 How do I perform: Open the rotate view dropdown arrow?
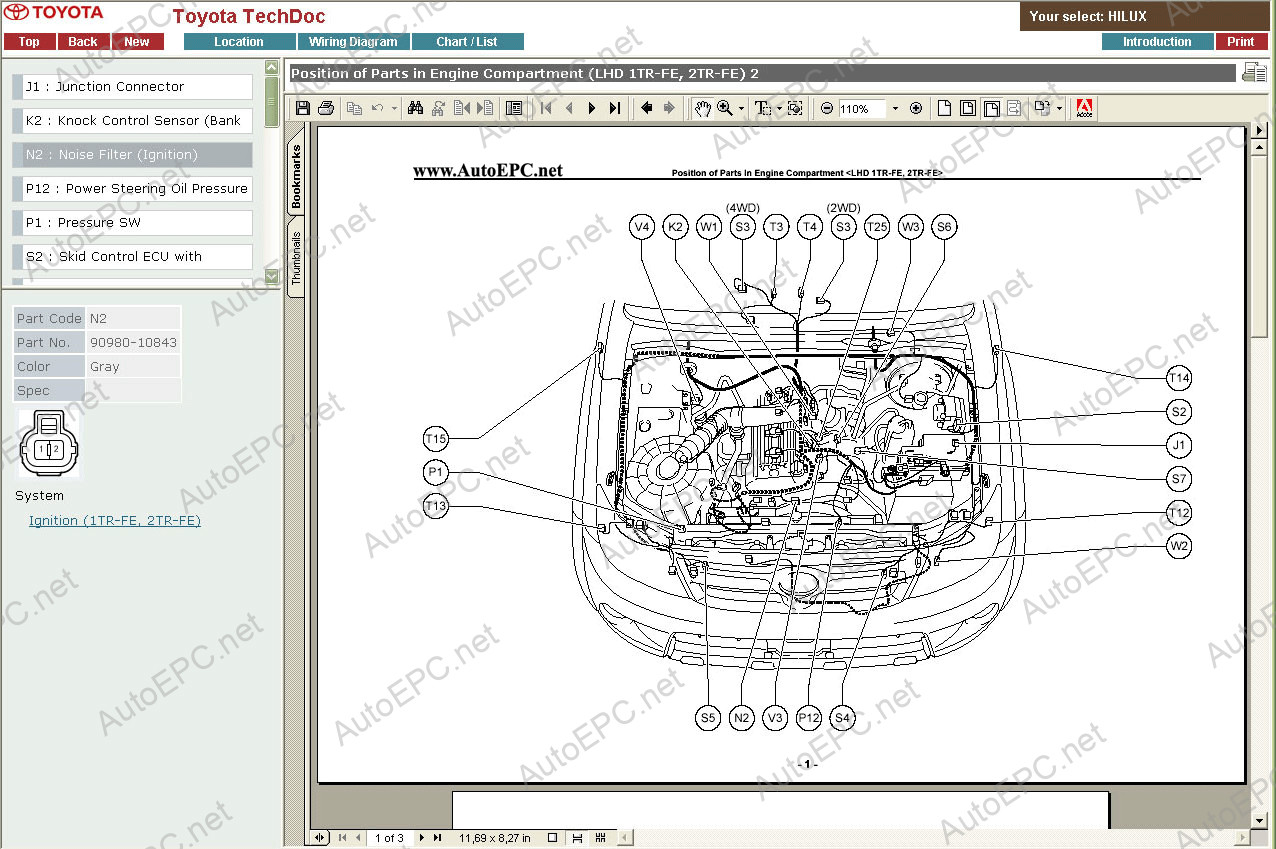click(1059, 108)
